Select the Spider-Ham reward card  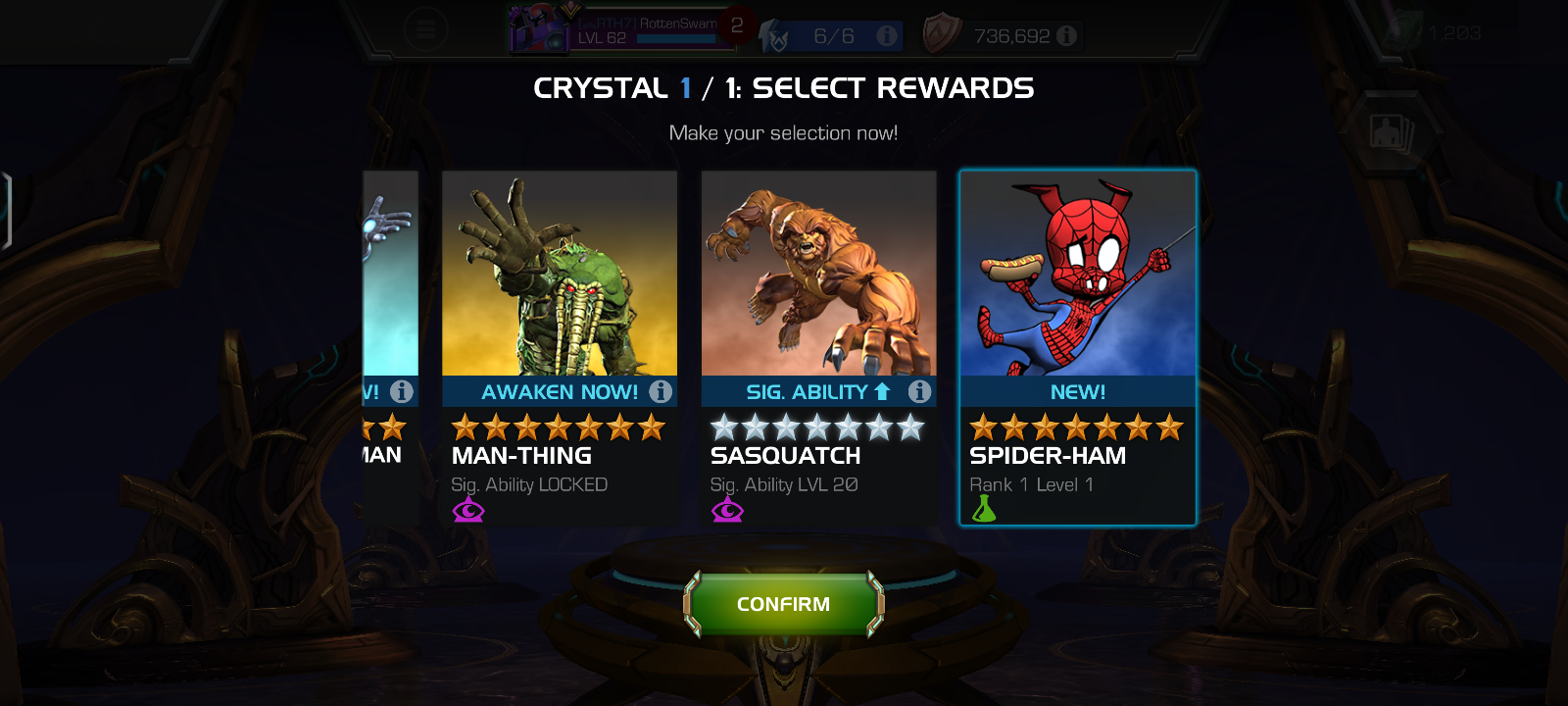(1078, 348)
